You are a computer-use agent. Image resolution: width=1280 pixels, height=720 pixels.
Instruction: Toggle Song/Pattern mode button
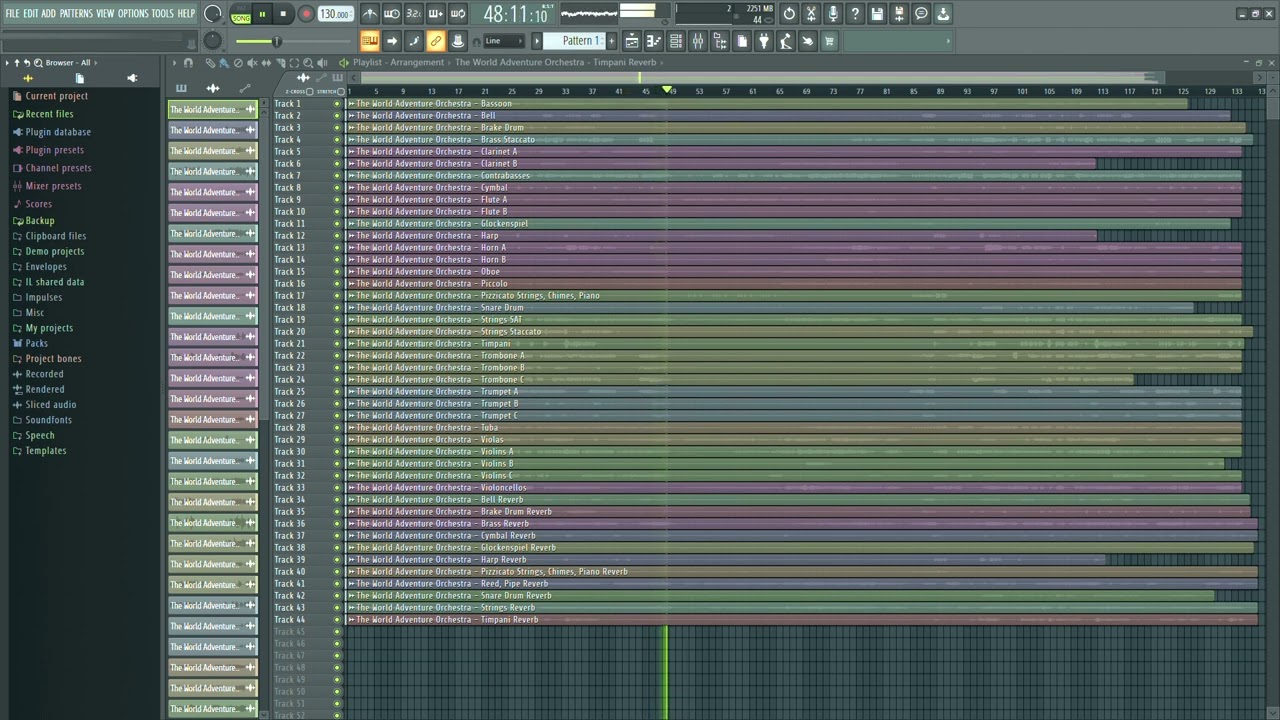[x=241, y=14]
